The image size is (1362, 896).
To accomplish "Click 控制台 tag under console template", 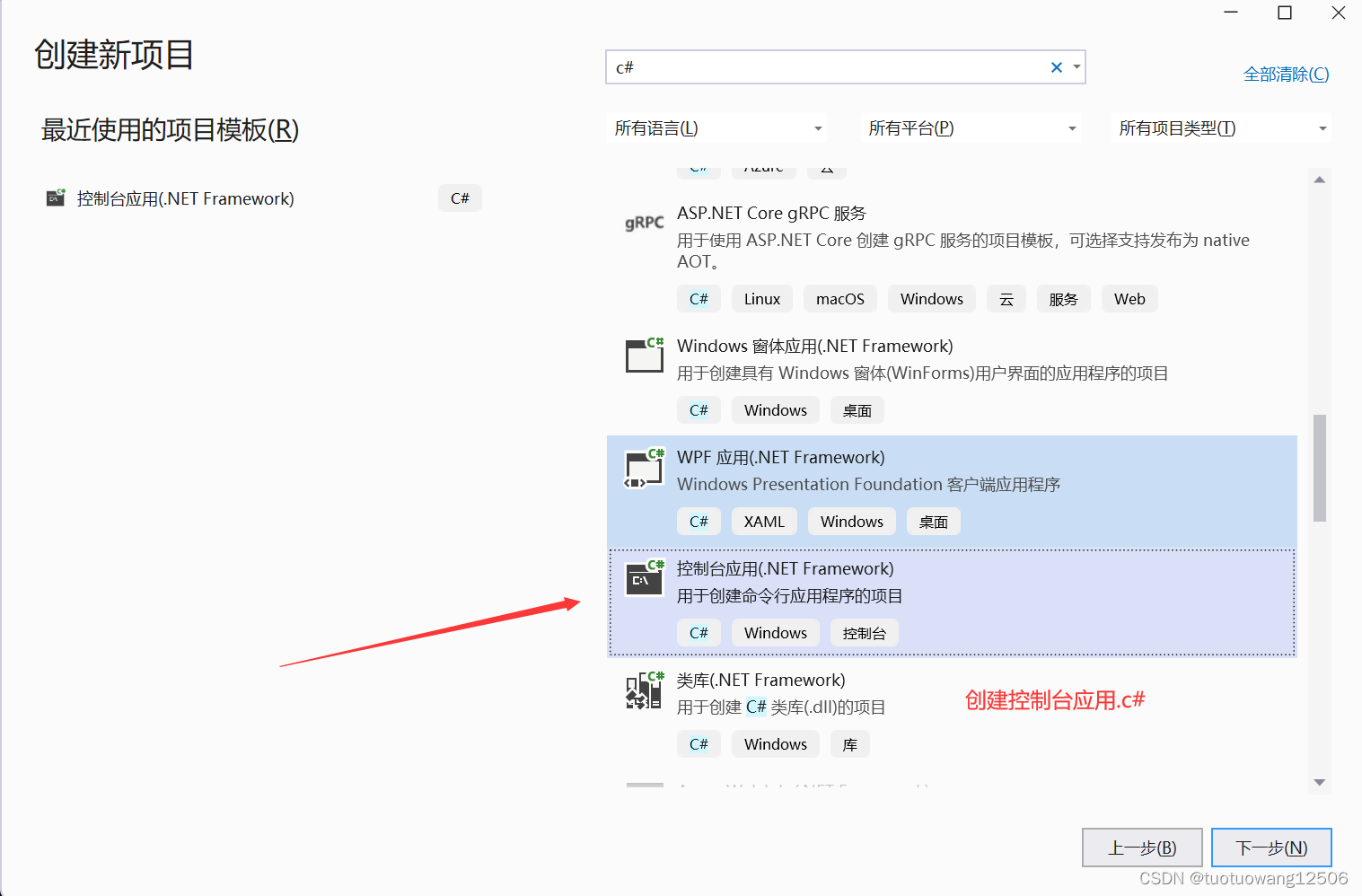I will [x=865, y=633].
